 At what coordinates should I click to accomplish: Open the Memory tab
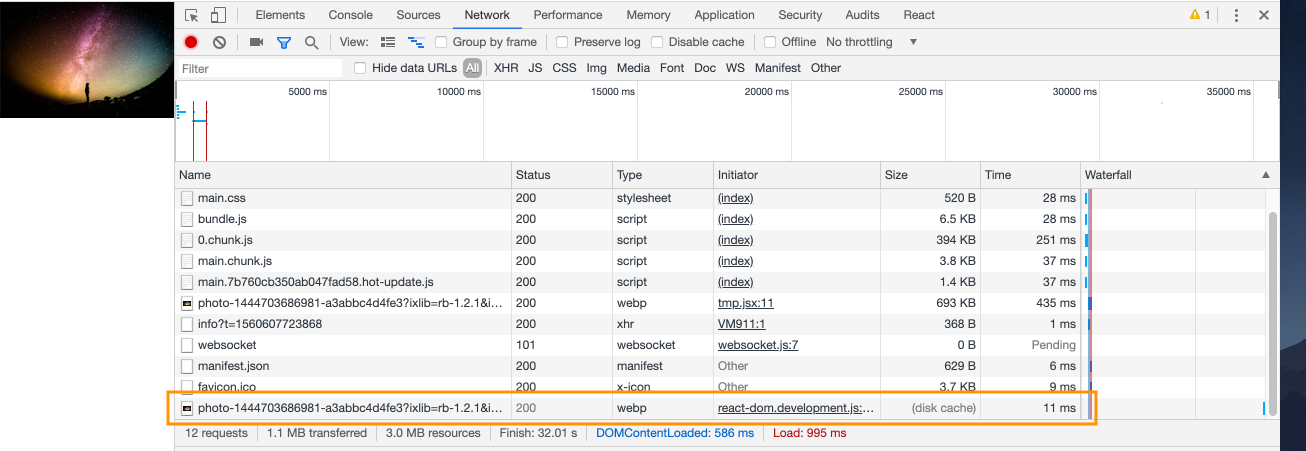(648, 15)
